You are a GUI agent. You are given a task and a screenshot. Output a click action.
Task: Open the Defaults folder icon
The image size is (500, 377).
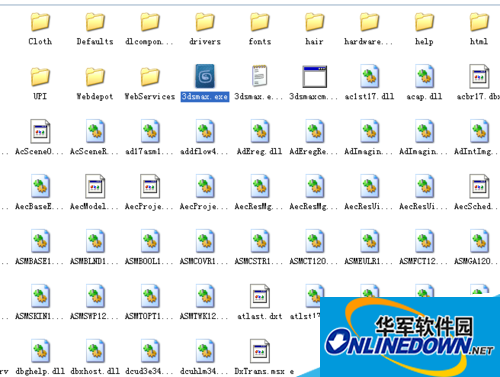pos(95,22)
